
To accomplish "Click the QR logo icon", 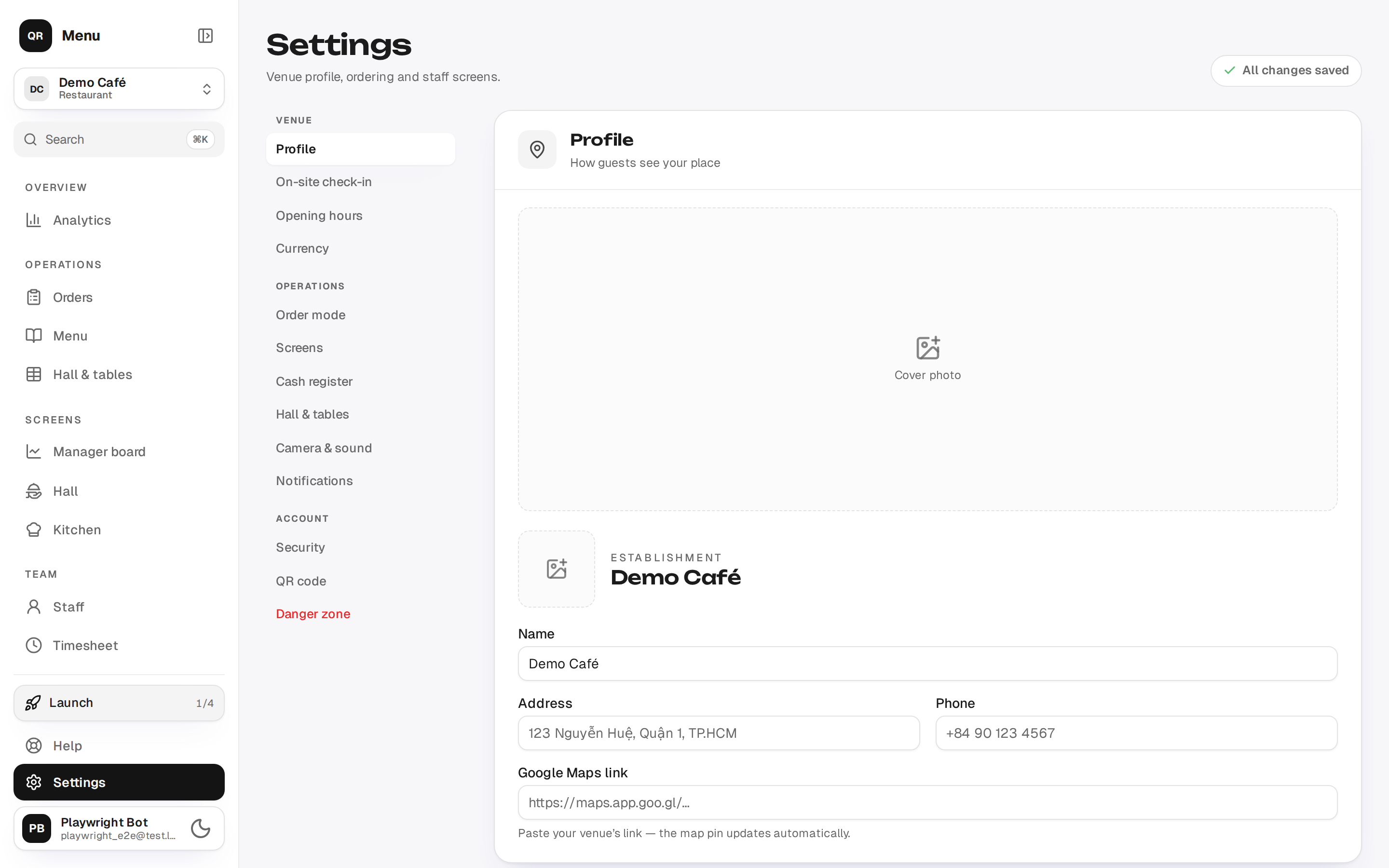I will [36, 36].
